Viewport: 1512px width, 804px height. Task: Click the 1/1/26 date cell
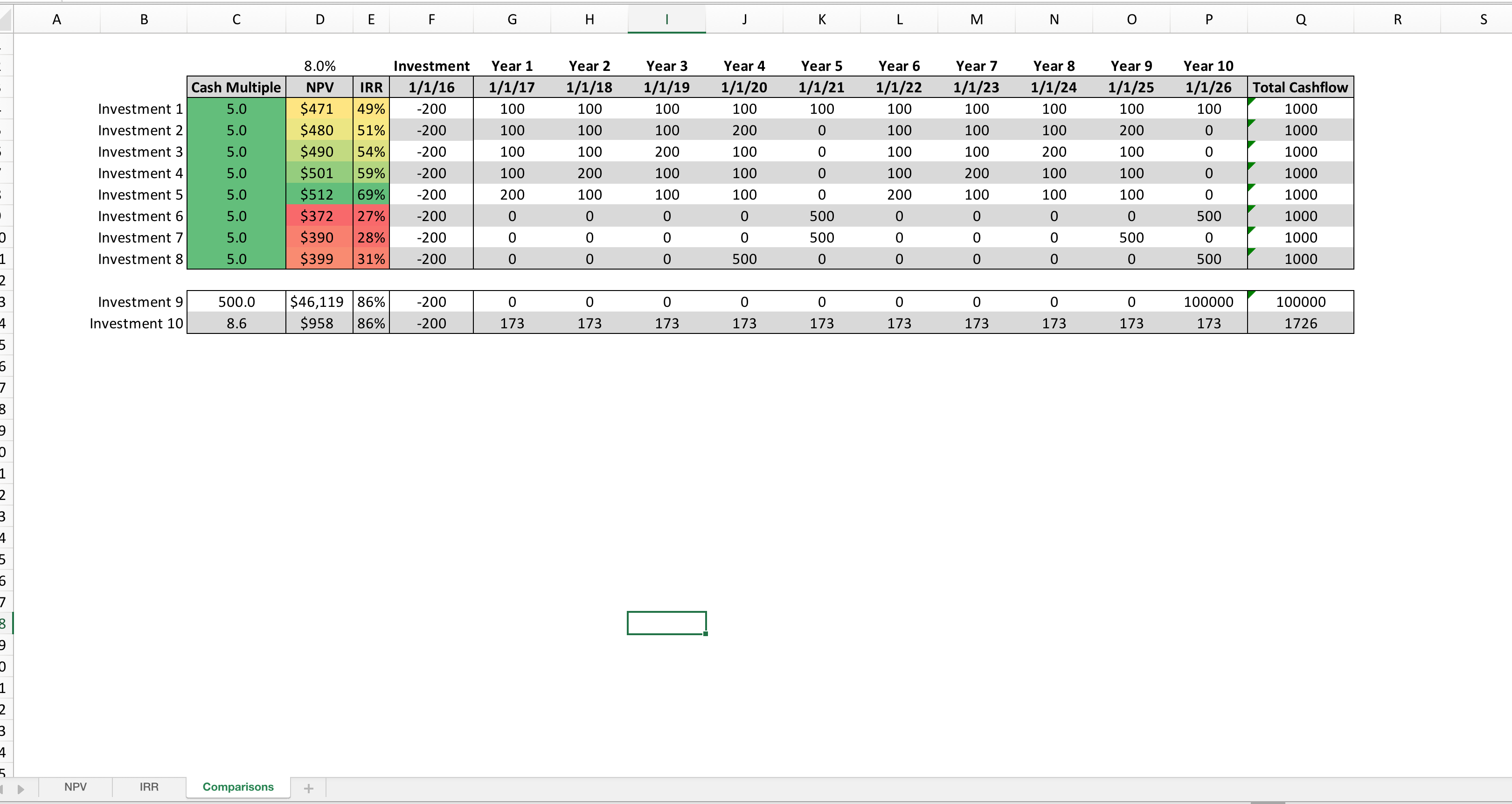(x=1208, y=88)
